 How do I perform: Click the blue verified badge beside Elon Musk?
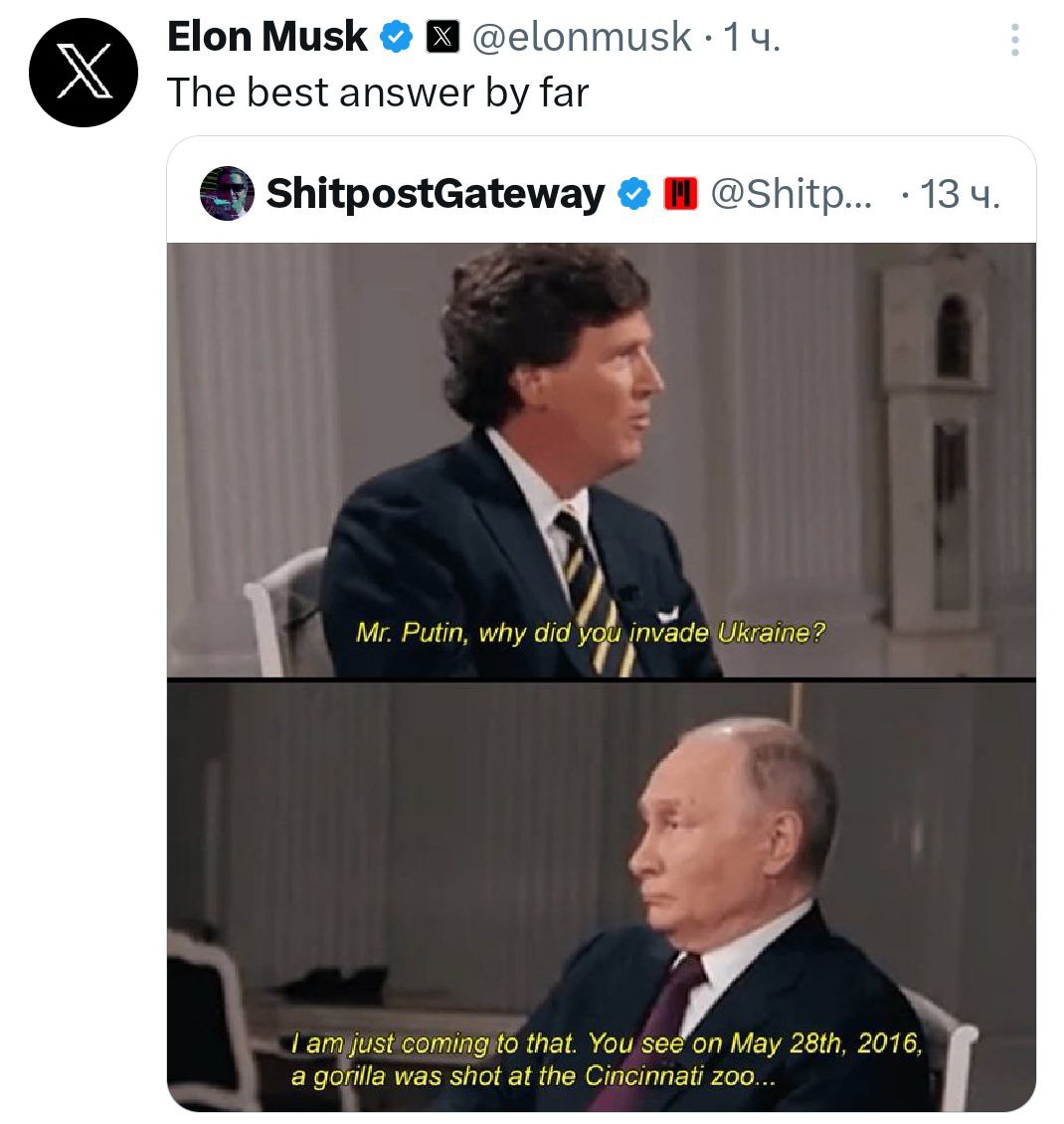[x=396, y=37]
